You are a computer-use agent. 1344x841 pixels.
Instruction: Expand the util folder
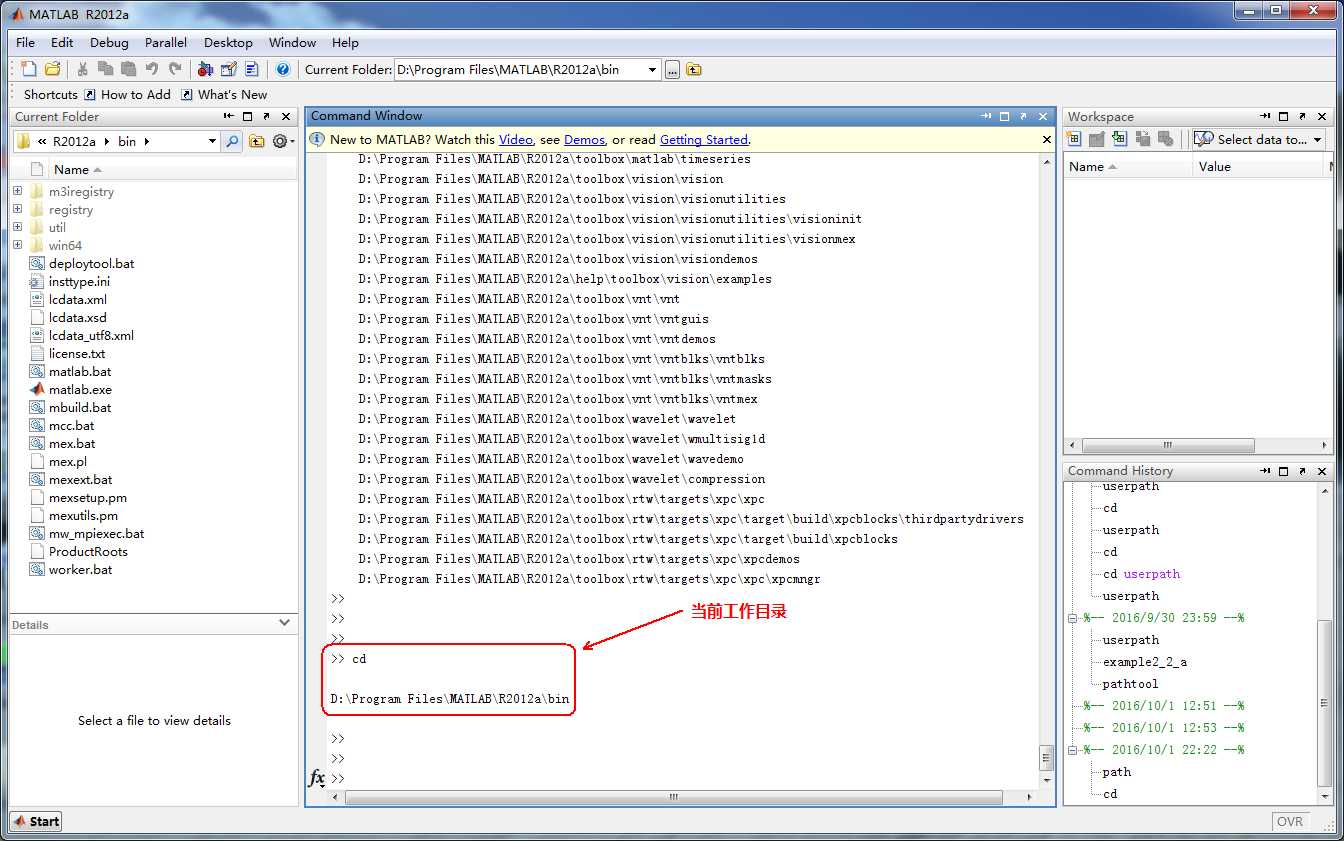tap(17, 227)
